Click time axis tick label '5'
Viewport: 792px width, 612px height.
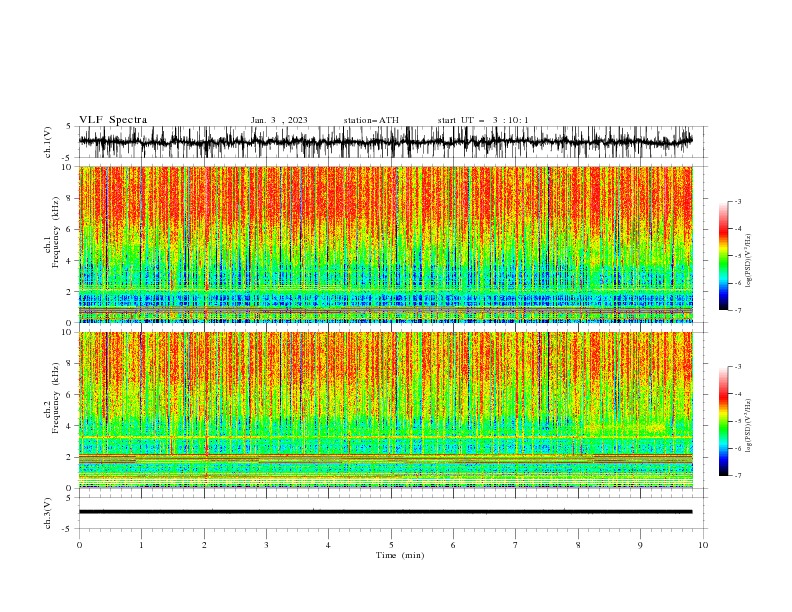click(391, 545)
